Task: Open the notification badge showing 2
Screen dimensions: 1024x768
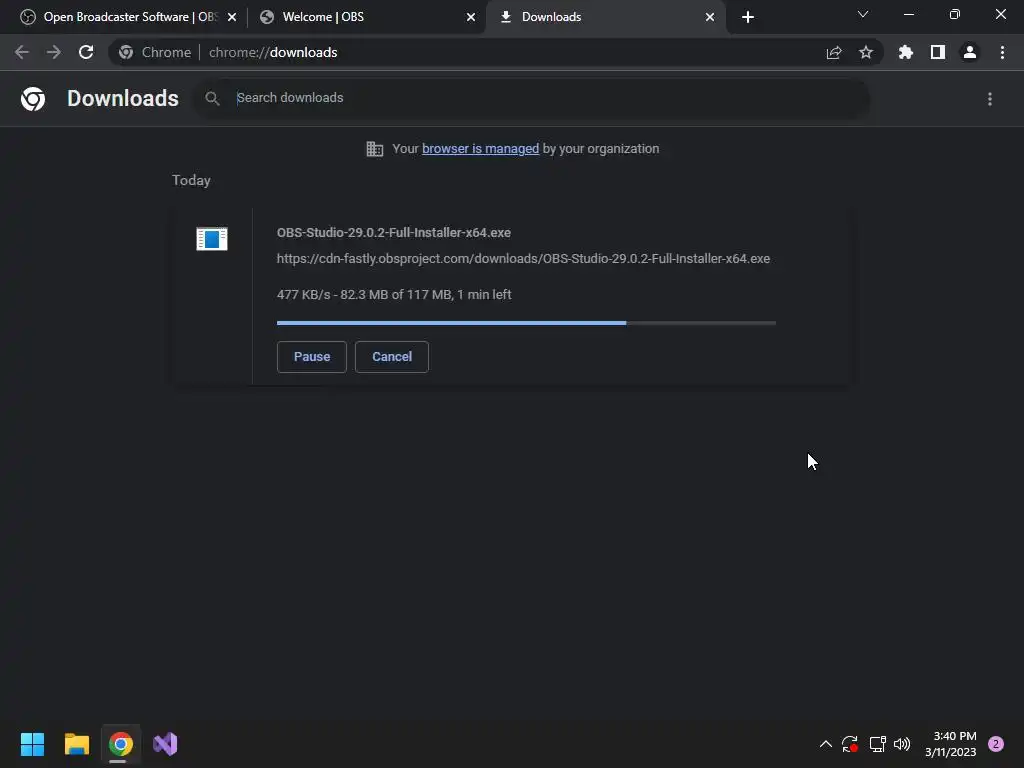Action: [x=996, y=744]
